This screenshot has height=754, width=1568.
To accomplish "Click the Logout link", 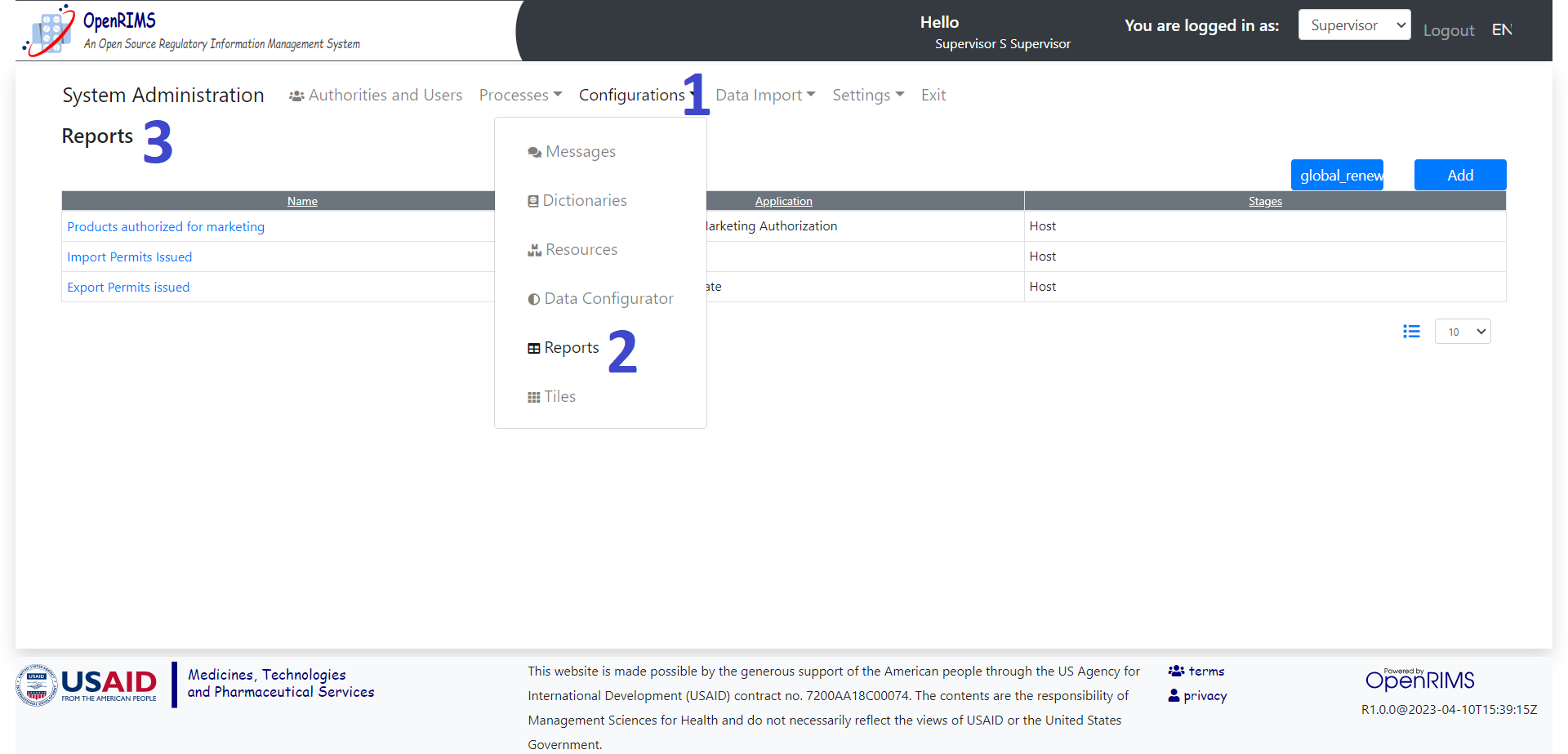I will [1449, 30].
